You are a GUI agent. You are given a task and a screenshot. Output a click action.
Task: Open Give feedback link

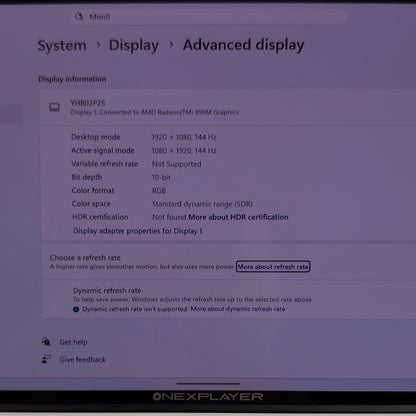(x=82, y=359)
